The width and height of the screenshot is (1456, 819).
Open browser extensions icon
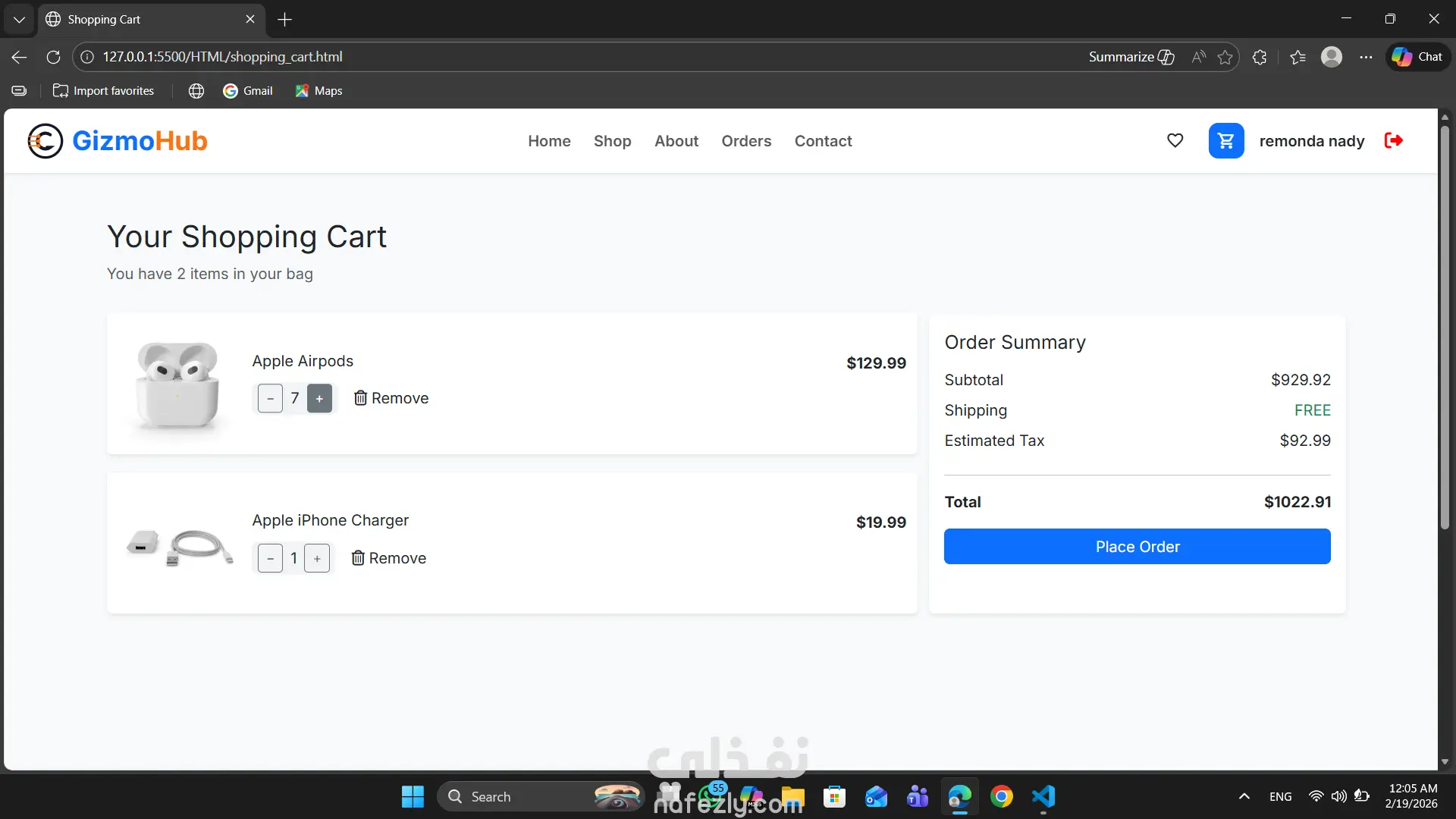(x=1260, y=57)
